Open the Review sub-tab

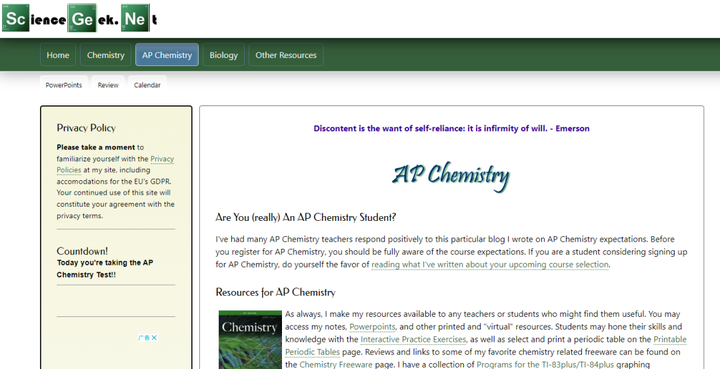[108, 85]
